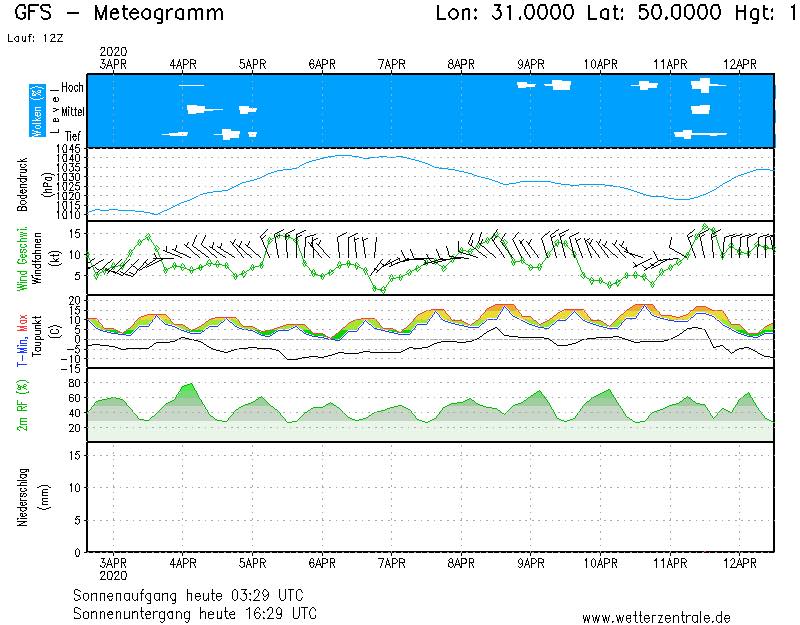This screenshot has width=800, height=625.
Task: Select 9APR on the bottom date axis
Action: coord(531,564)
